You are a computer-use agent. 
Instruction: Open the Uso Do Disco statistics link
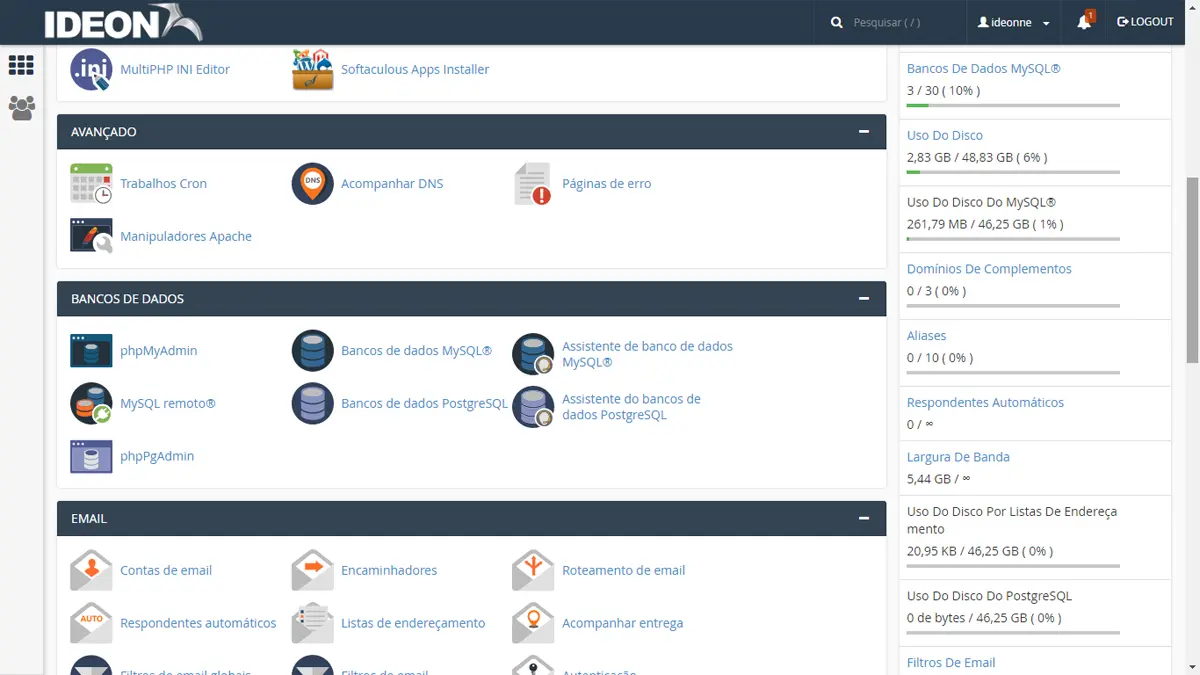[944, 134]
